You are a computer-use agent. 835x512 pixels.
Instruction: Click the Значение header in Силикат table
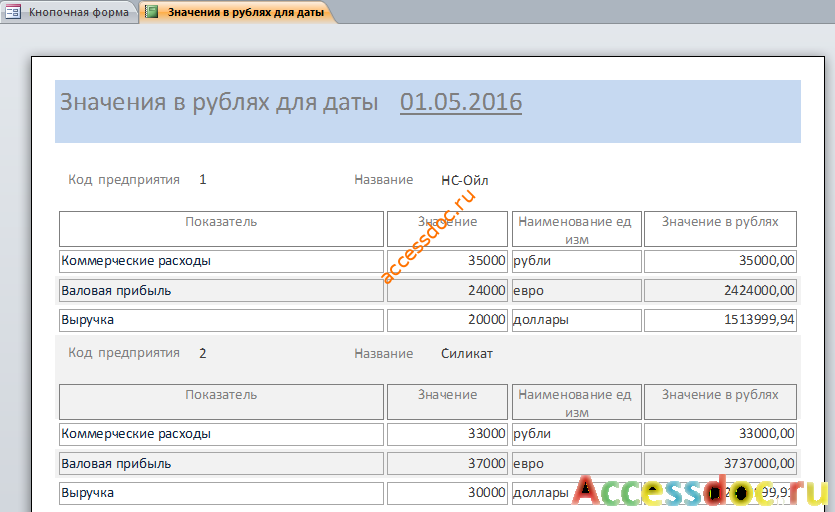pyautogui.click(x=447, y=402)
